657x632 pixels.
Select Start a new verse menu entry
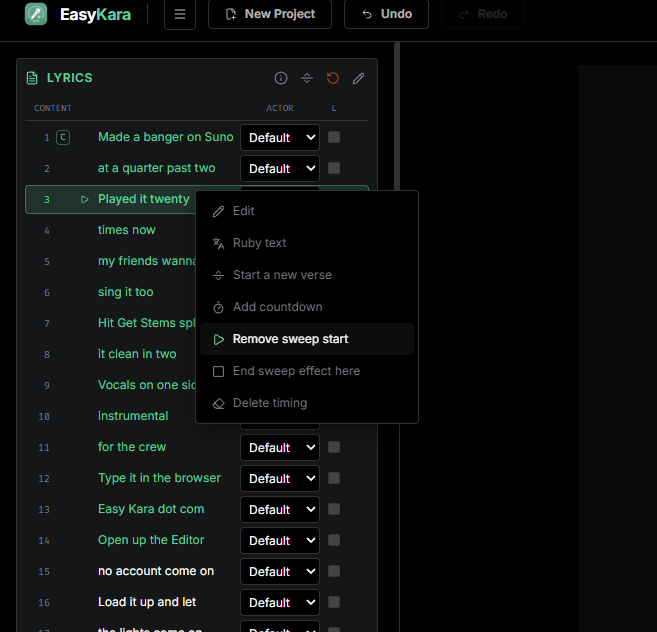(x=307, y=275)
